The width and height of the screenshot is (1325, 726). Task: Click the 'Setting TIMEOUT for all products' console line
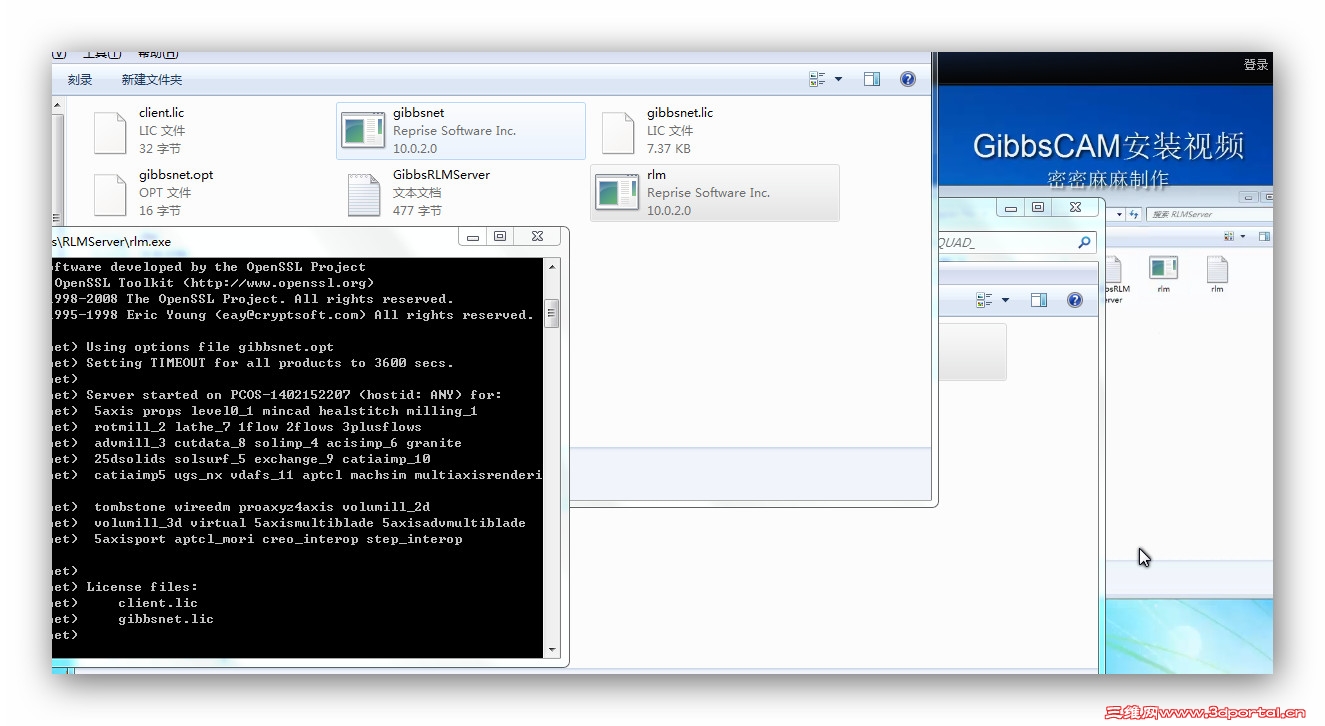[270, 363]
